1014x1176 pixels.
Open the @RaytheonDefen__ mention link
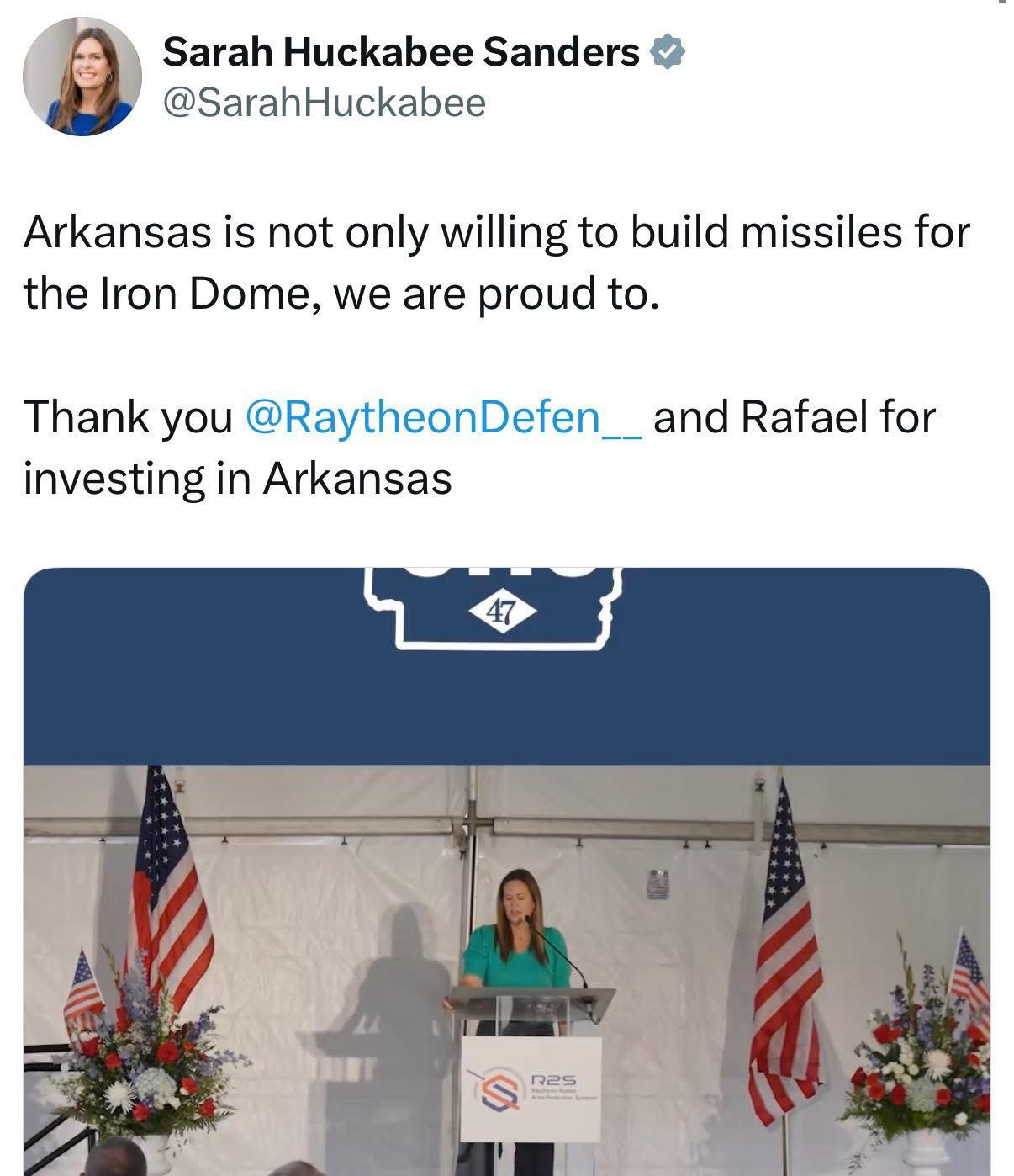pos(443,417)
